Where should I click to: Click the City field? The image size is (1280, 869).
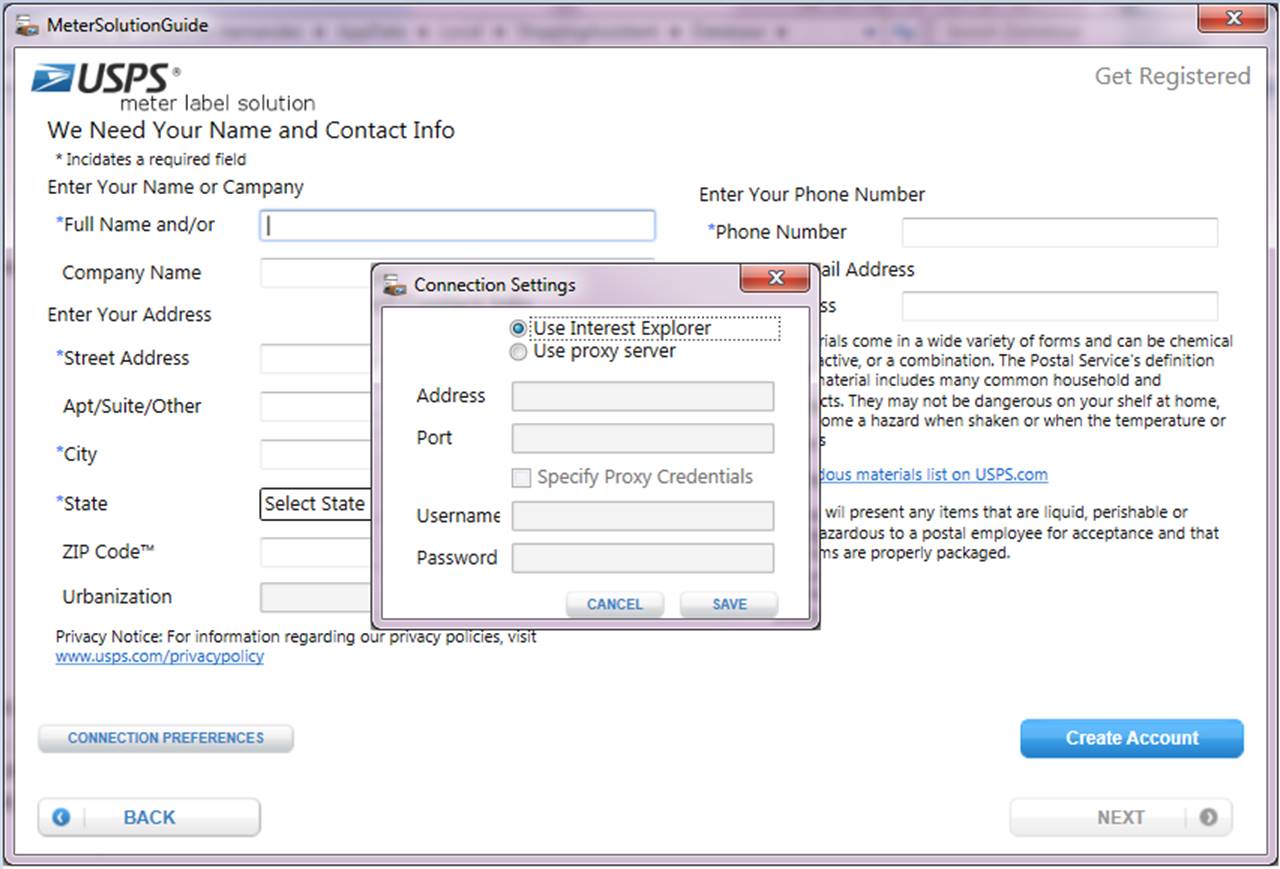click(x=316, y=454)
